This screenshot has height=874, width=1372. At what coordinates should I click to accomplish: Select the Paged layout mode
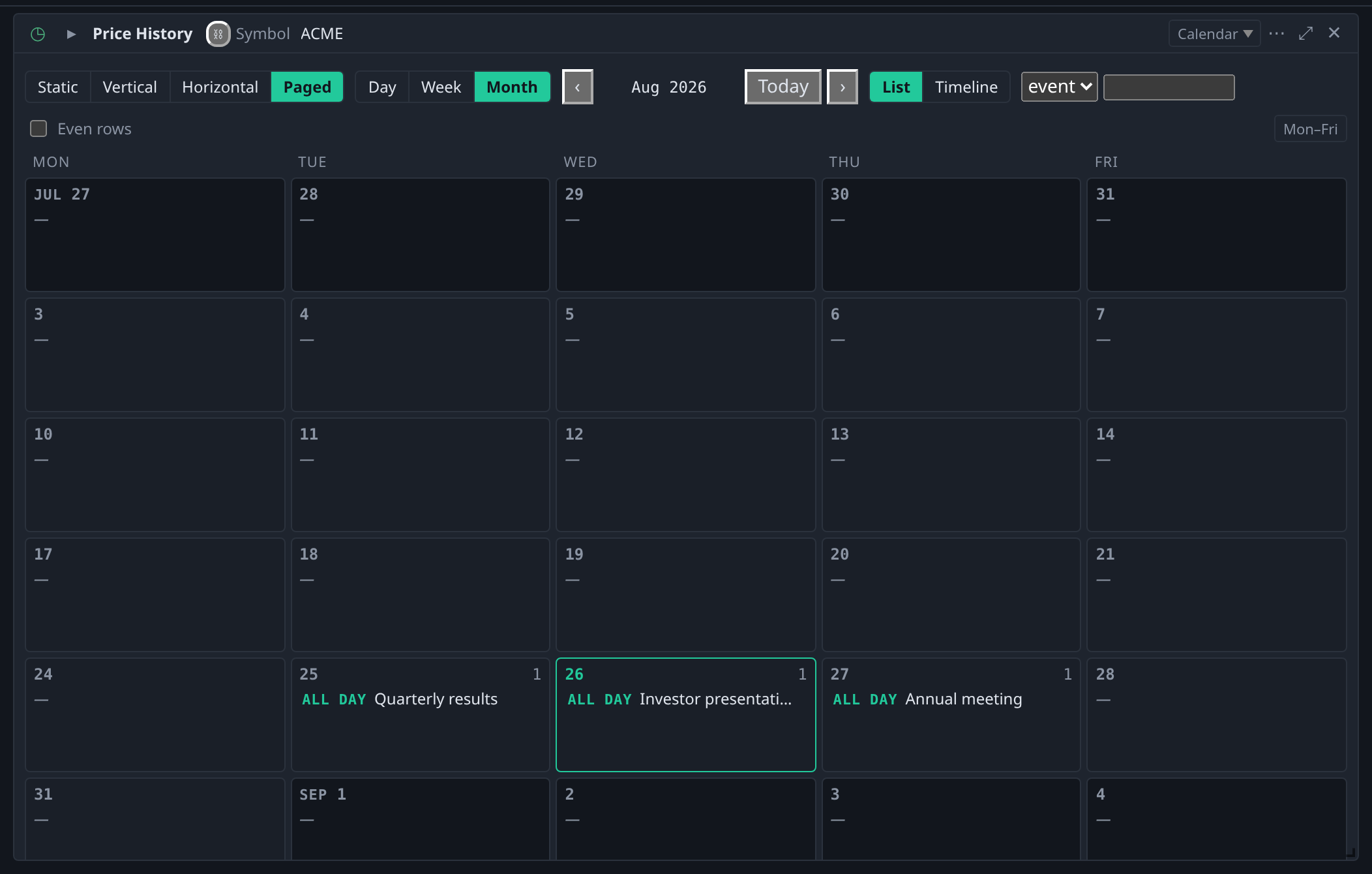click(x=307, y=87)
